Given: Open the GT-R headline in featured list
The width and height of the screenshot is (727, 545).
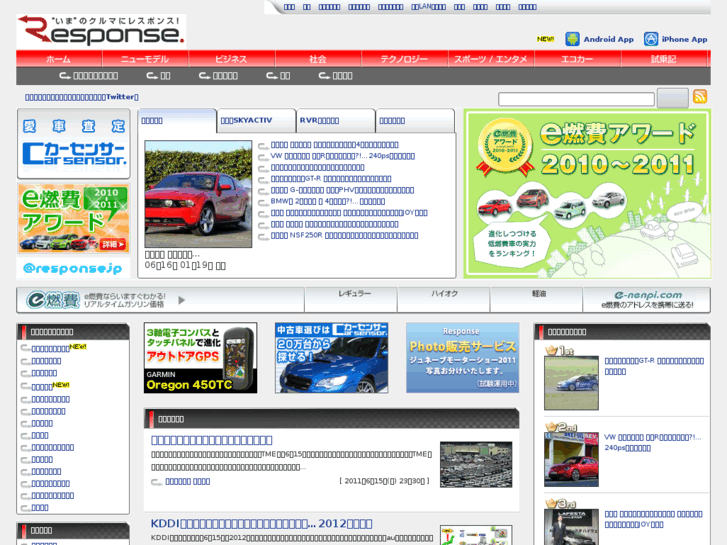Looking at the screenshot, I should tap(331, 179).
